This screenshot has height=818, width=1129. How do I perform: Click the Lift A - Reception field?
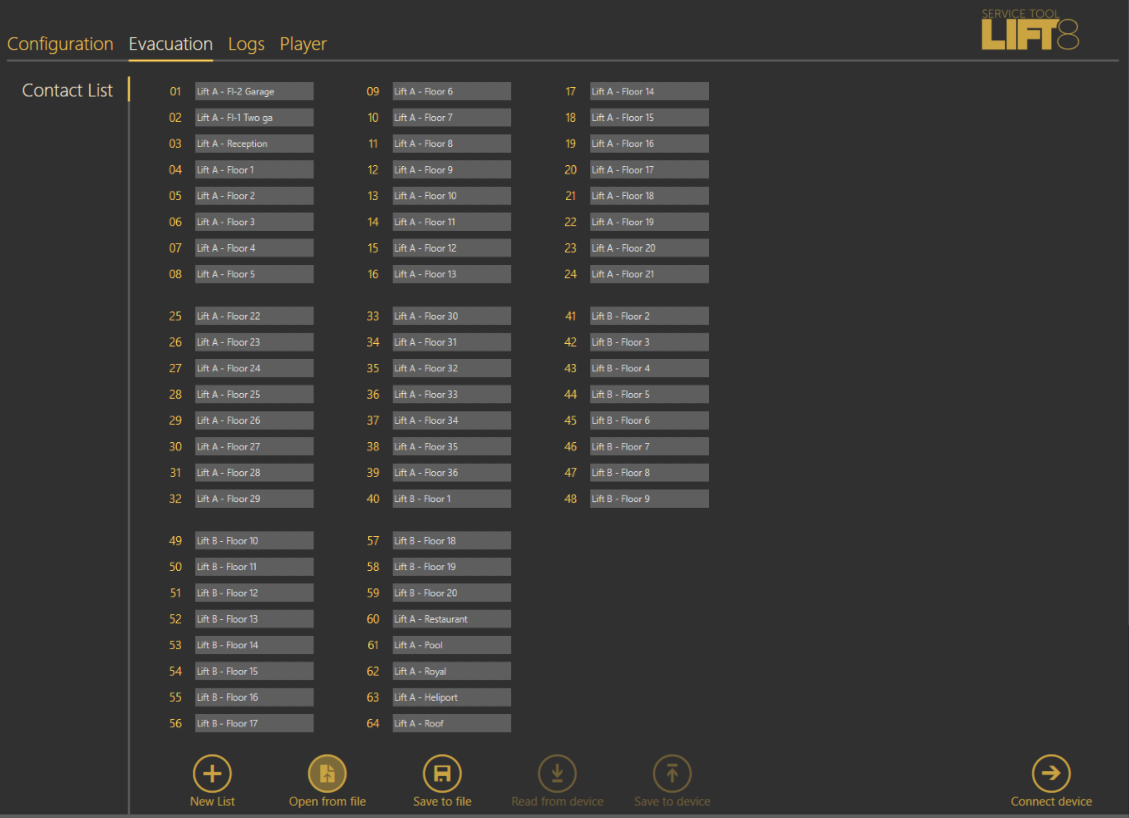pos(254,144)
